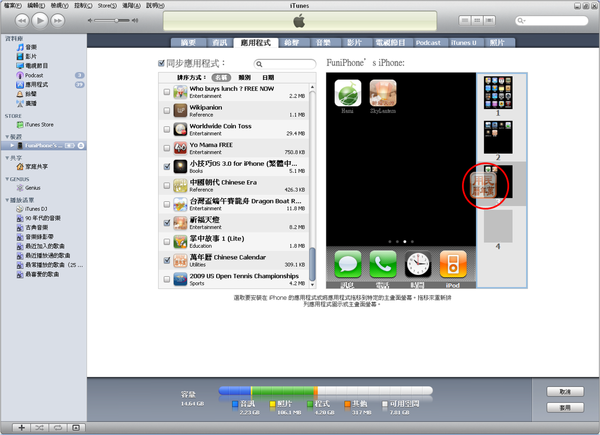The image size is (600, 435).
Task: Sort apps by 類別 category
Action: [245, 78]
